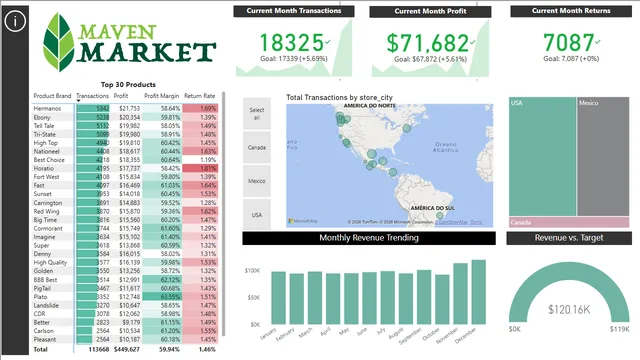The height and width of the screenshot is (360, 640).
Task: Sort table by Product Brand header
Action: pos(52,96)
